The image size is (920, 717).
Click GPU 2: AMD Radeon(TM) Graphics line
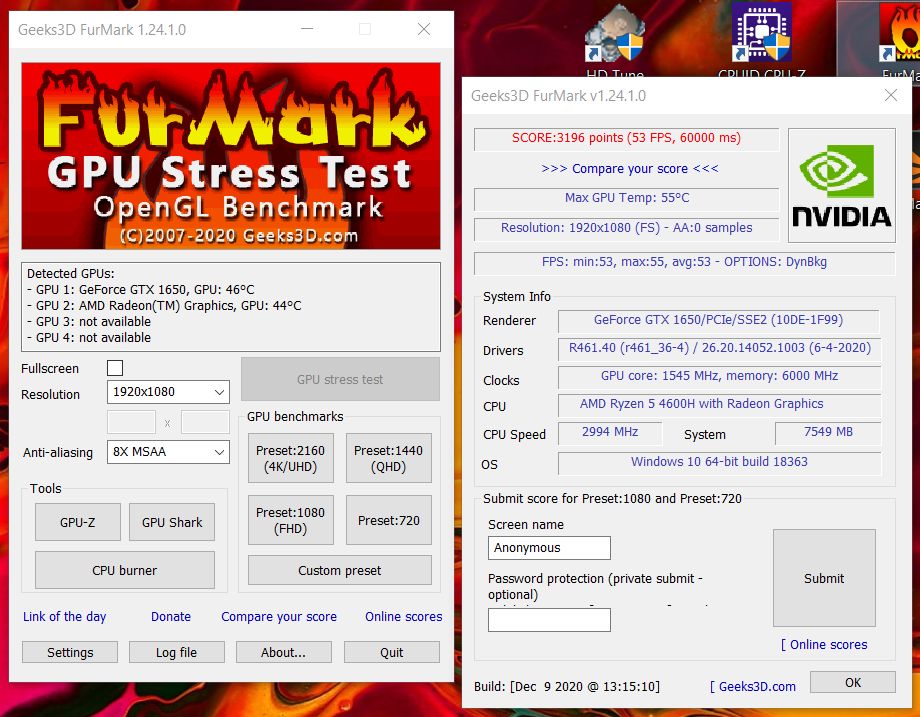(164, 305)
